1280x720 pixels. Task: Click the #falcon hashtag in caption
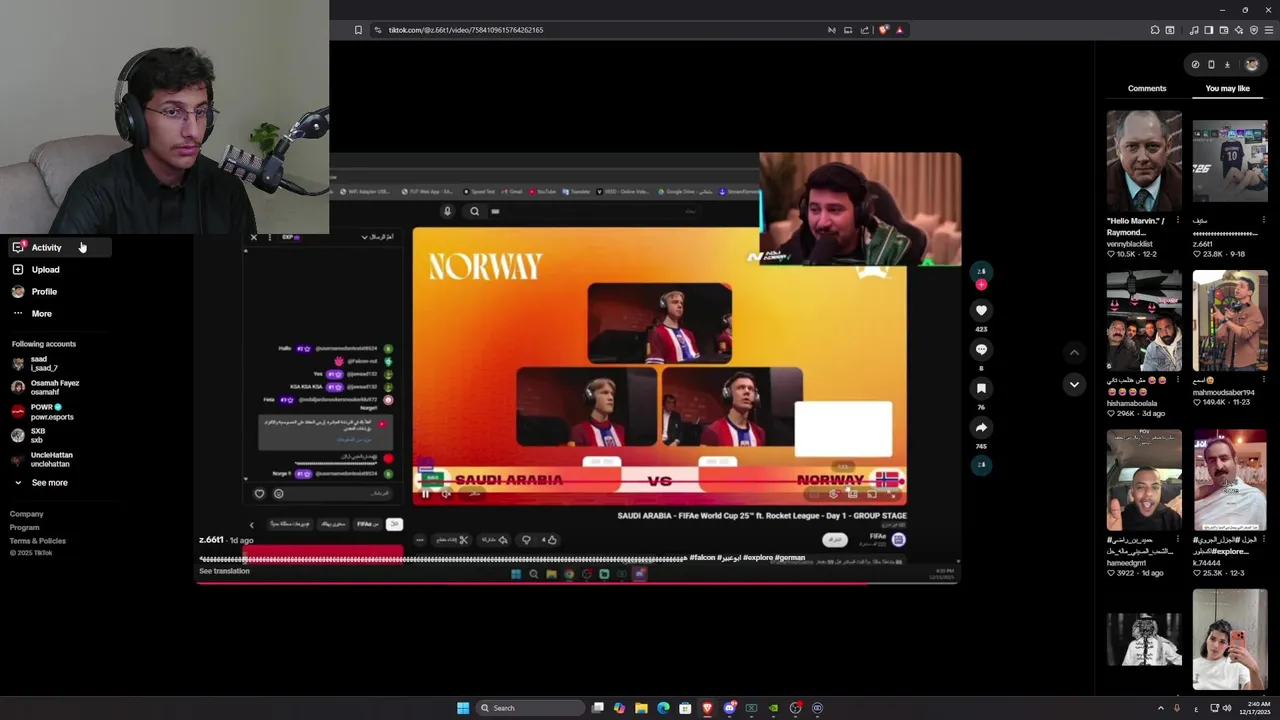pyautogui.click(x=703, y=557)
